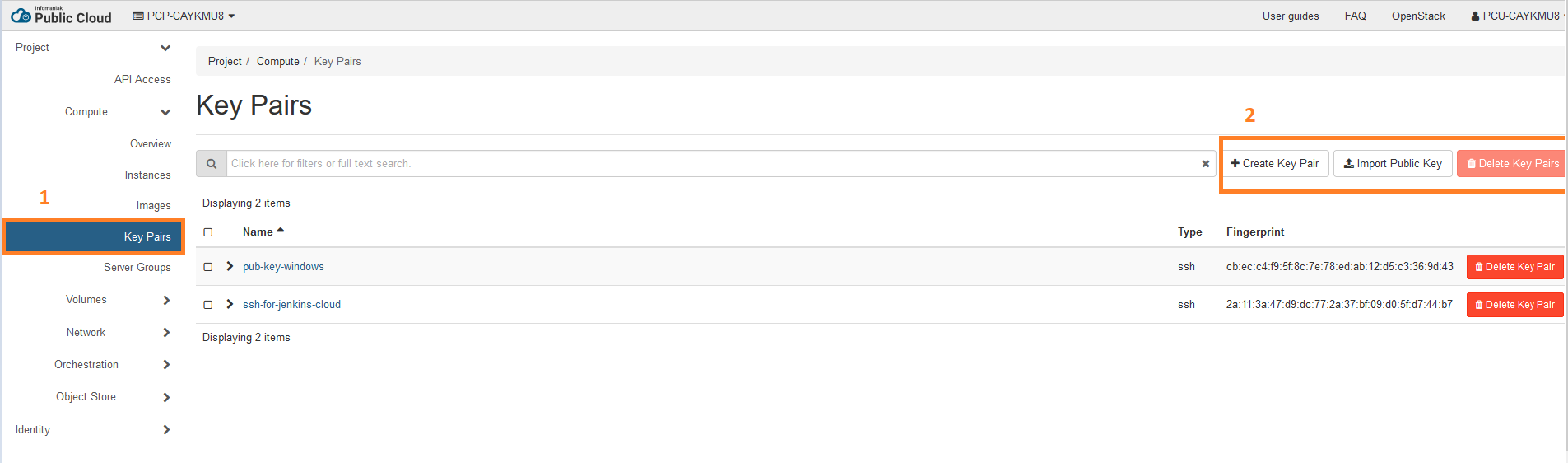Viewport: 1568px width, 463px height.
Task: Clear the search filter with the X icon
Action: 1205,164
